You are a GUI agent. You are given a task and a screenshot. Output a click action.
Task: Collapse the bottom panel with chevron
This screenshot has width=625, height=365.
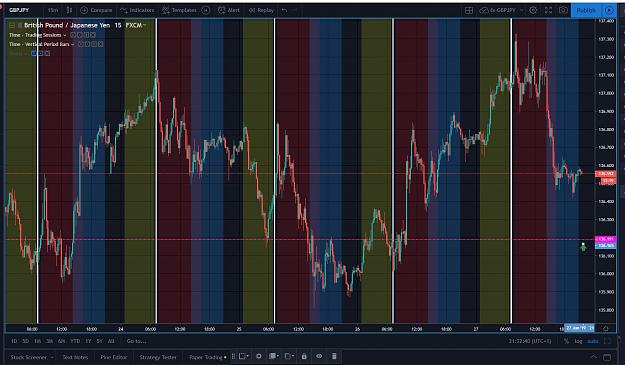593,357
